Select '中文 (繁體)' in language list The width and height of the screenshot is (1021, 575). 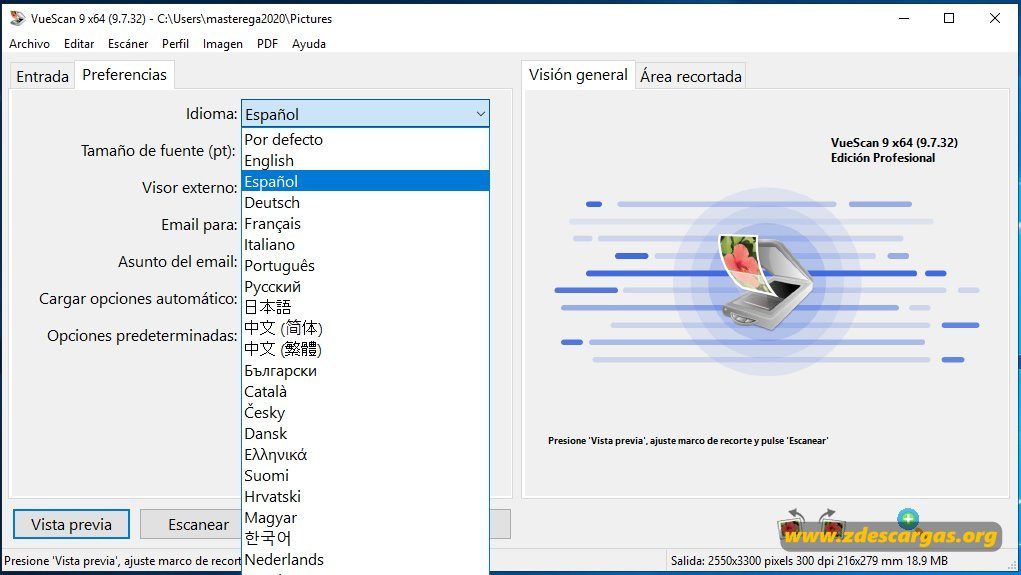(x=365, y=349)
